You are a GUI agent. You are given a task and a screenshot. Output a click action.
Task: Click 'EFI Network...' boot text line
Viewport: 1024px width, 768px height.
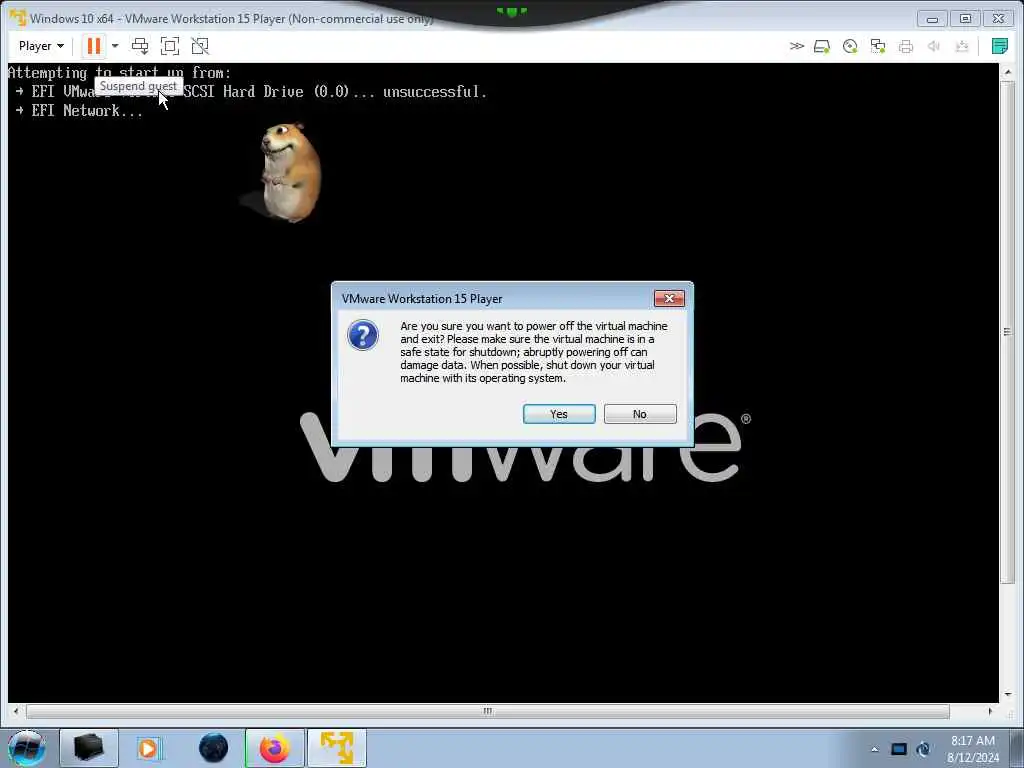87,110
